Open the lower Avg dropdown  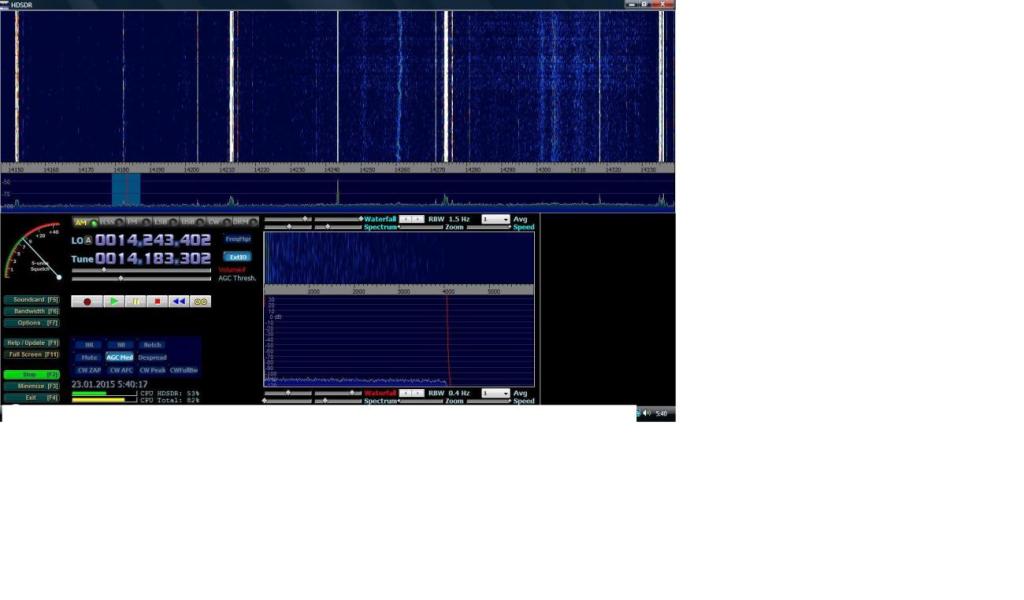pos(495,394)
